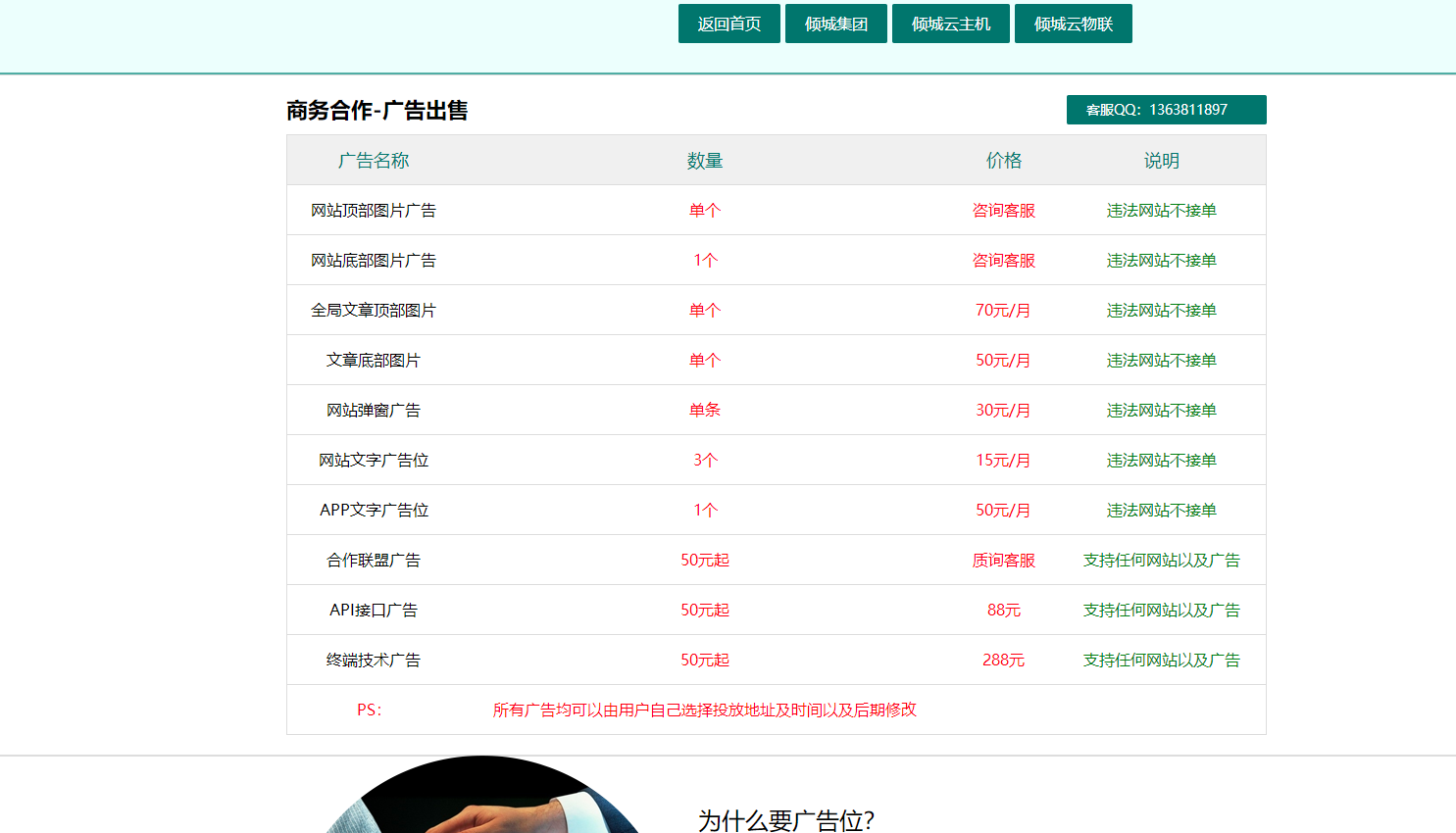Click the handshake photo thumbnail
This screenshot has height=833, width=1456.
[481, 795]
